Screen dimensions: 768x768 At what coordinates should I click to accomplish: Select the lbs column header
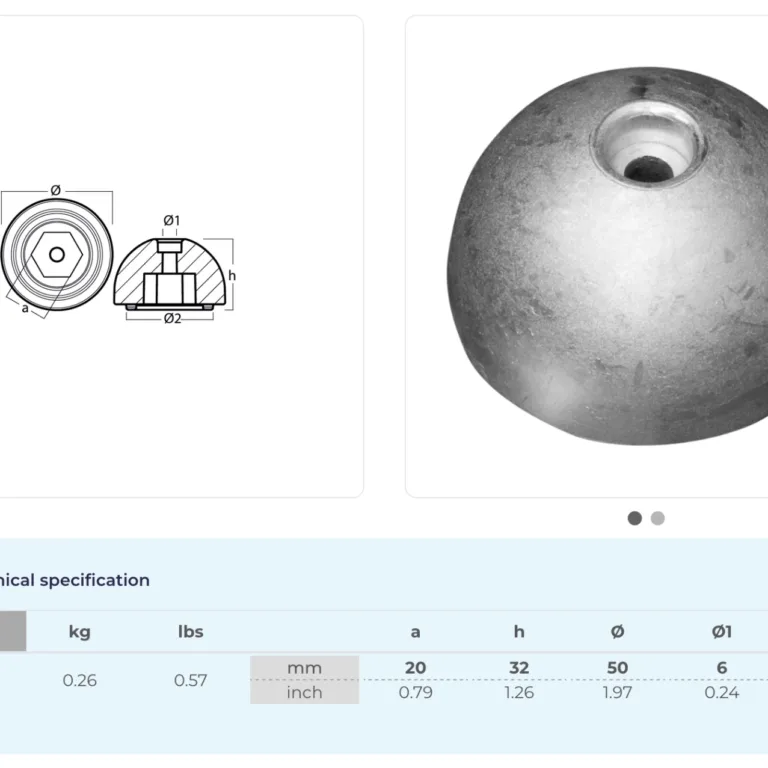tap(190, 631)
